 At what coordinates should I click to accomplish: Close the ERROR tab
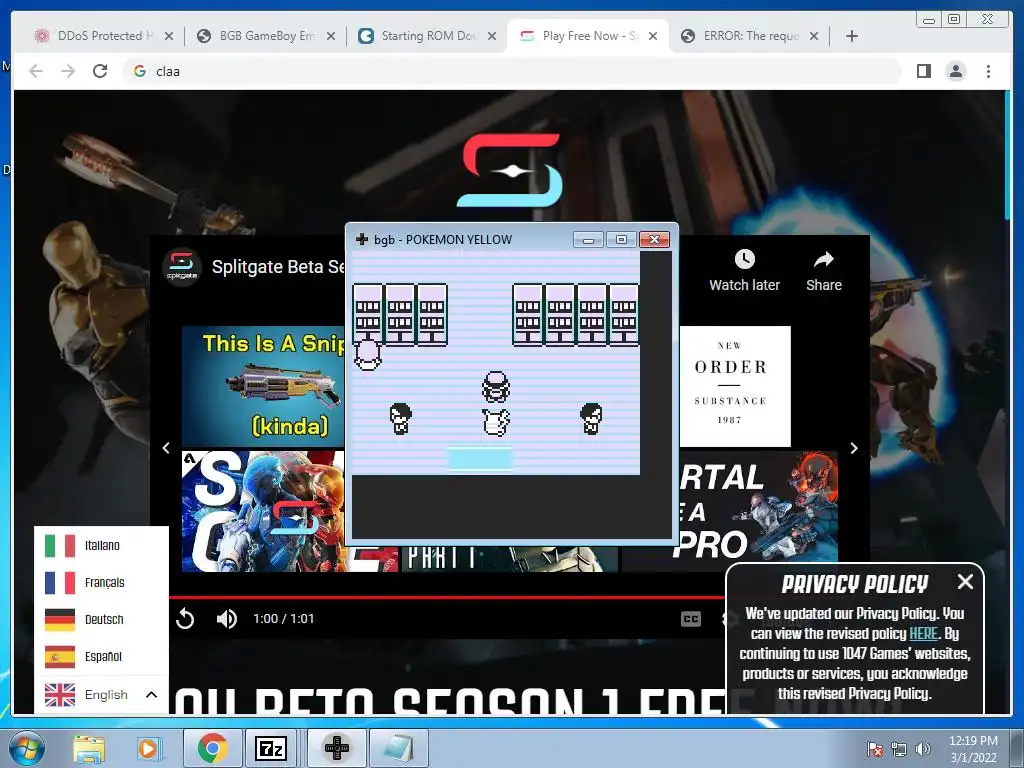(x=814, y=37)
